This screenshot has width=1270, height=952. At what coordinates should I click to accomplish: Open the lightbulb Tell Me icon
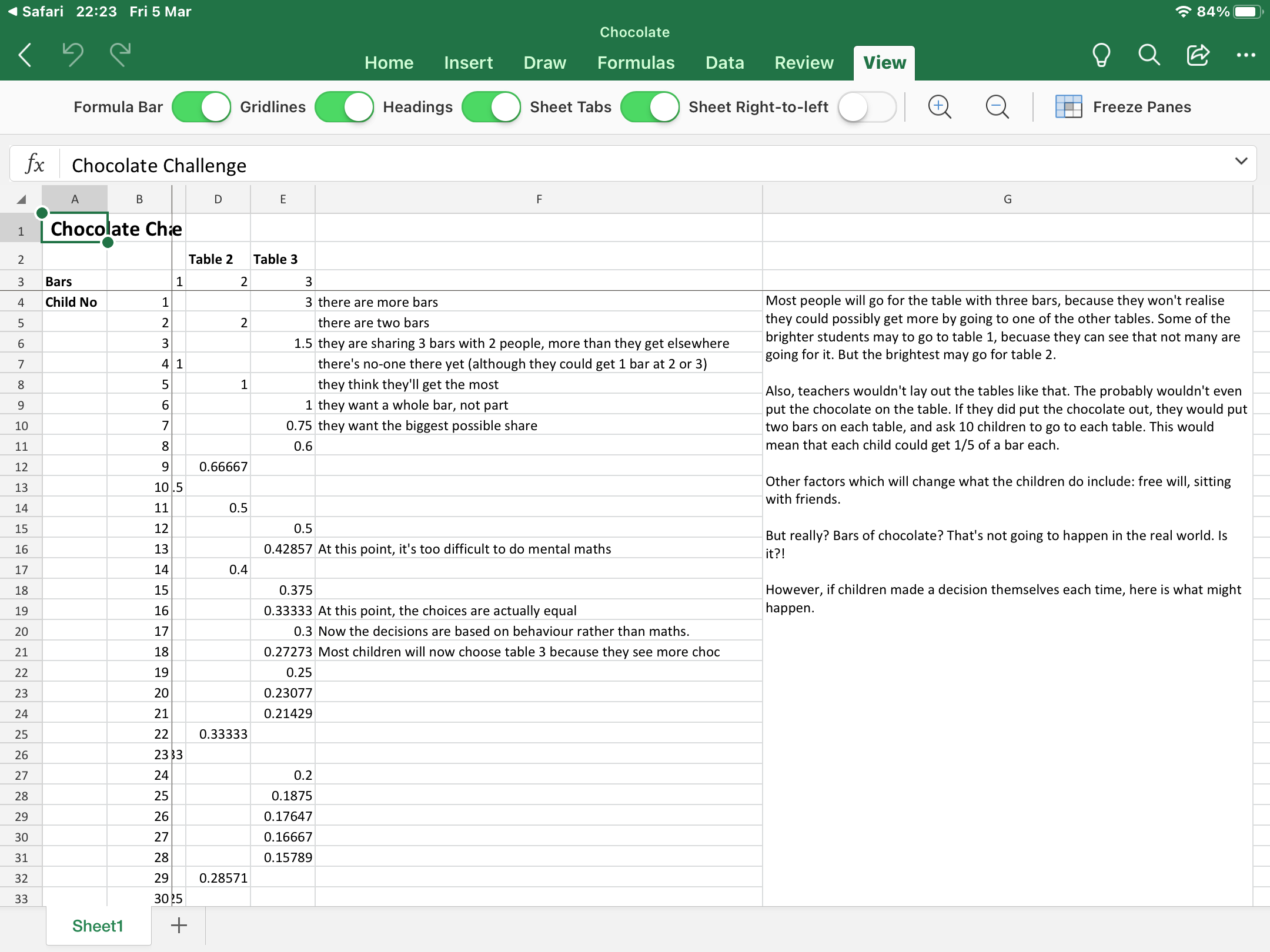[1101, 55]
